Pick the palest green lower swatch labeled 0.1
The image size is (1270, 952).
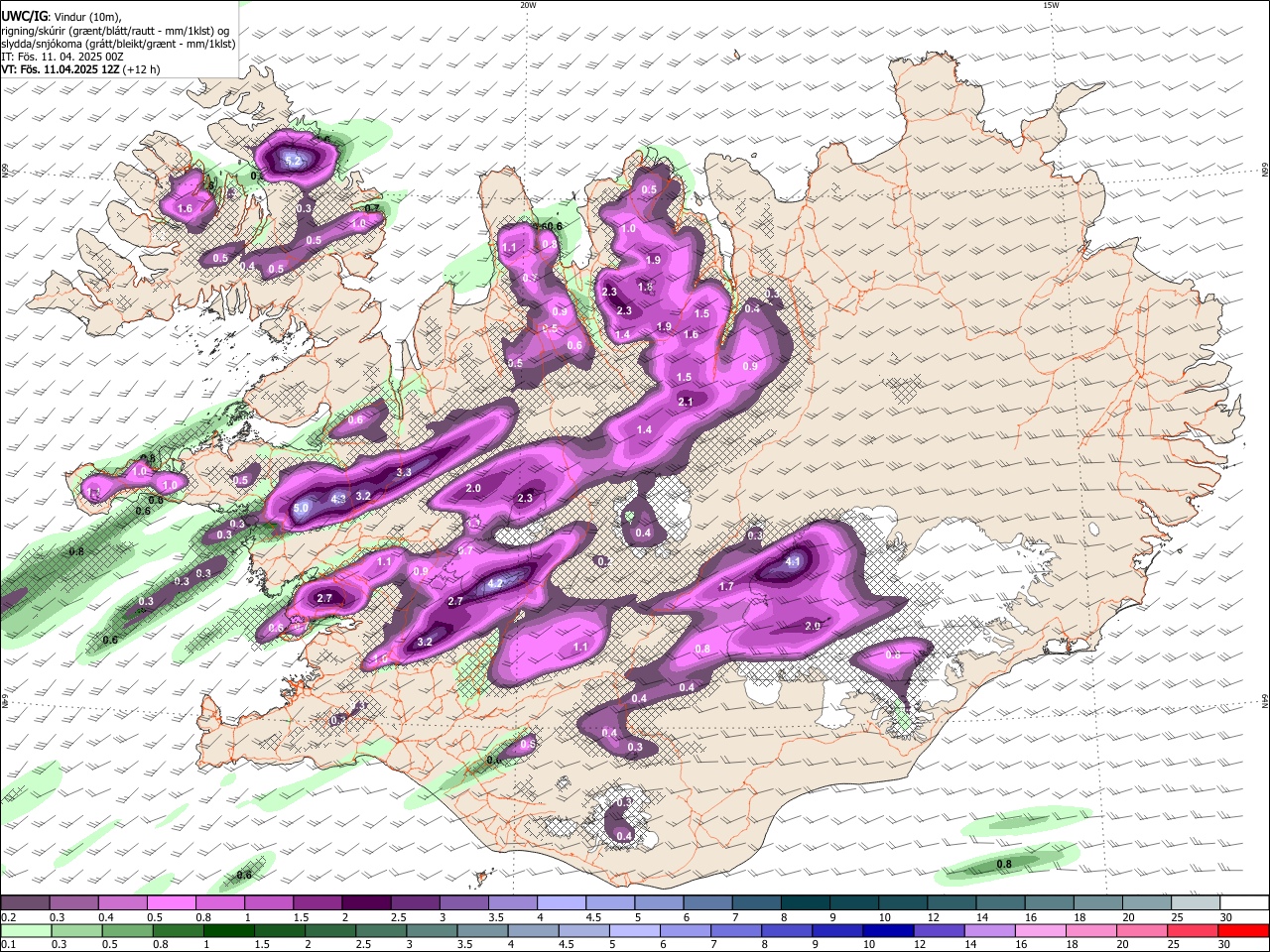25,930
